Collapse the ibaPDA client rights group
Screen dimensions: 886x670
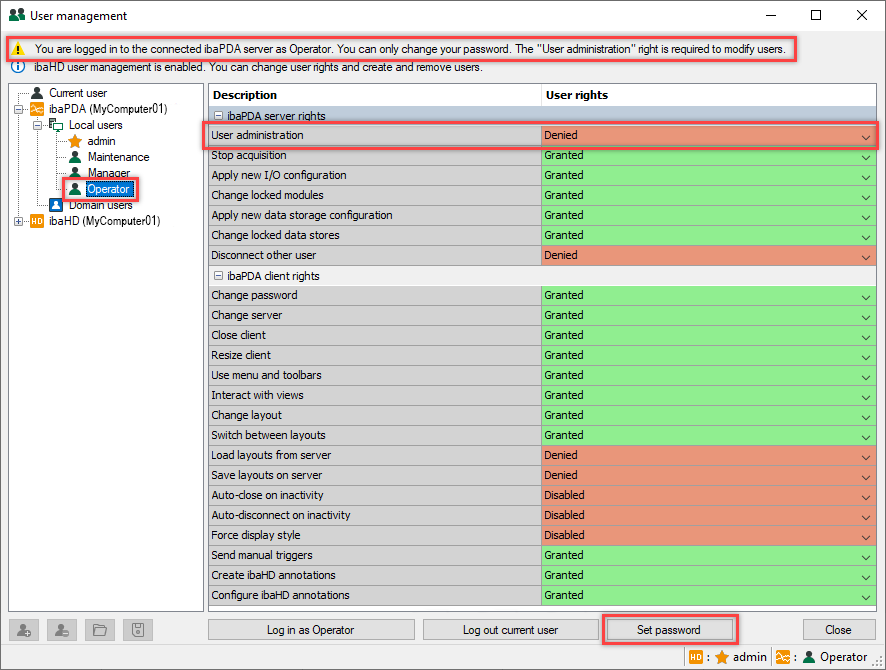tap(218, 276)
